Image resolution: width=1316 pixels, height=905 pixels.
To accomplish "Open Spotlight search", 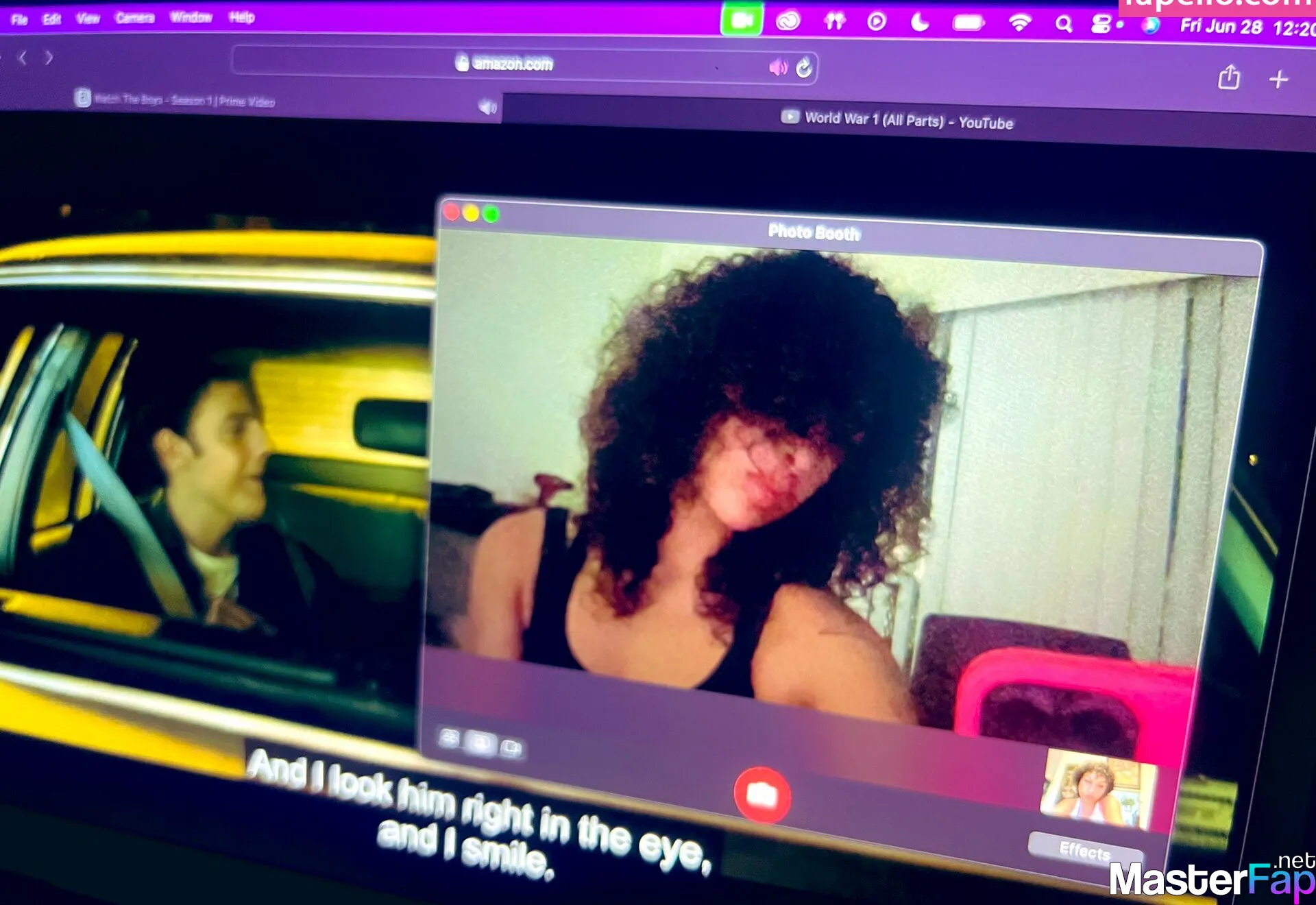I will [x=1063, y=25].
